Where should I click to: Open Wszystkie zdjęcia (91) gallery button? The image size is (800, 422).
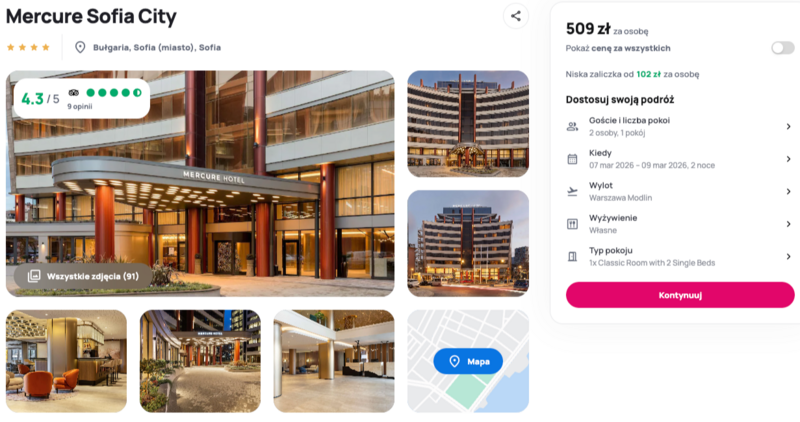click(x=83, y=276)
